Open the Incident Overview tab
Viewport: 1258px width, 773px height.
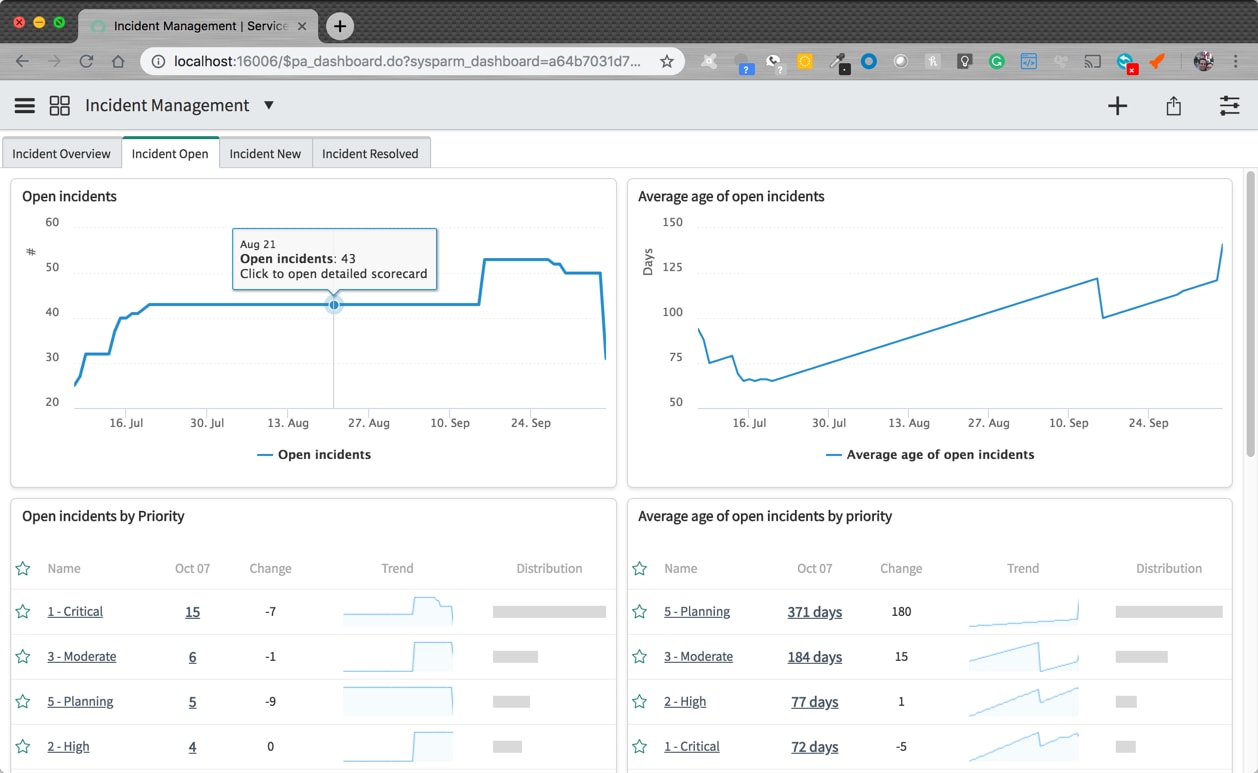pos(61,153)
